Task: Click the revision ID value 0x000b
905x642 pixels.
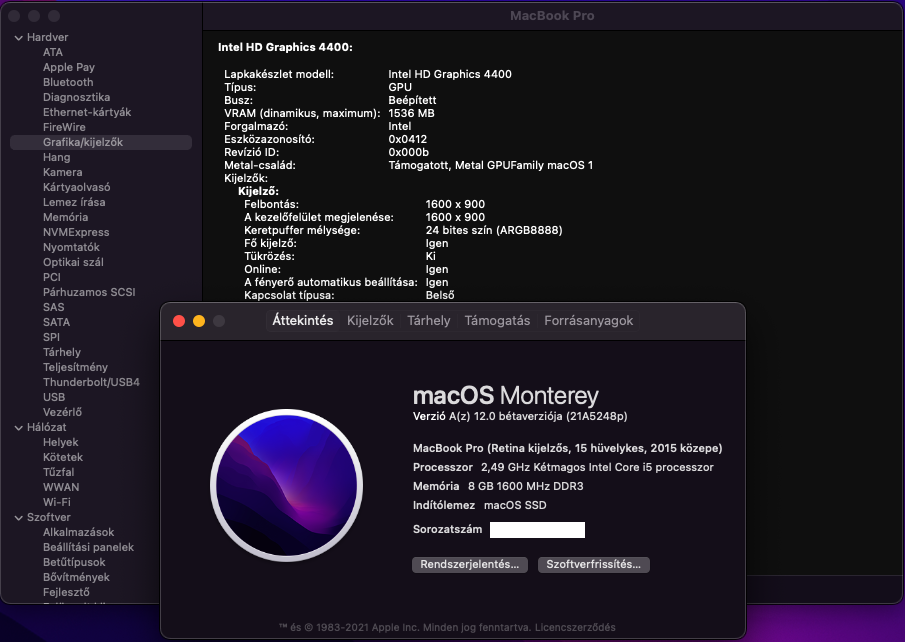Action: coord(409,152)
